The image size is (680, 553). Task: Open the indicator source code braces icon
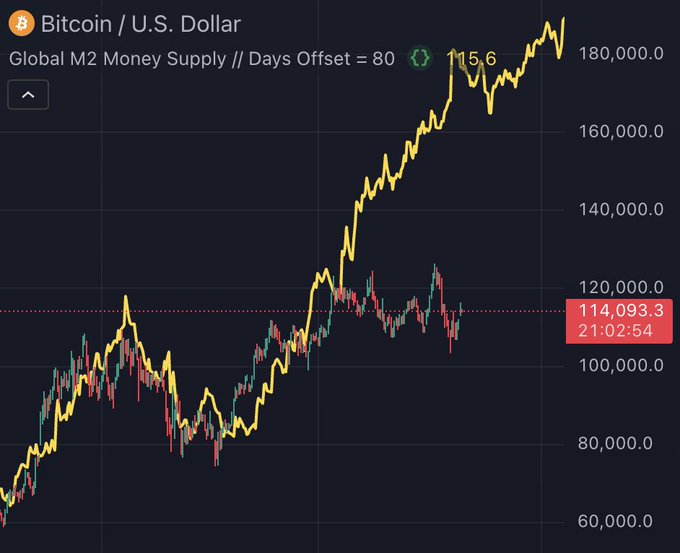pyautogui.click(x=420, y=58)
